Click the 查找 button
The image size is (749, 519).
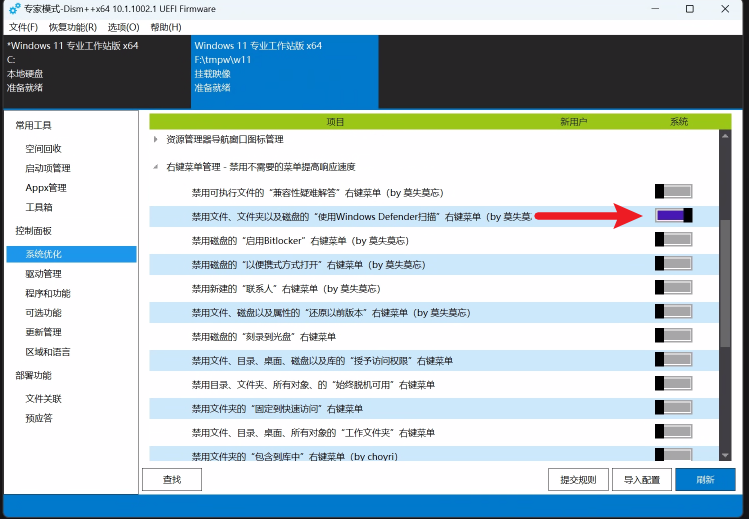[172, 480]
